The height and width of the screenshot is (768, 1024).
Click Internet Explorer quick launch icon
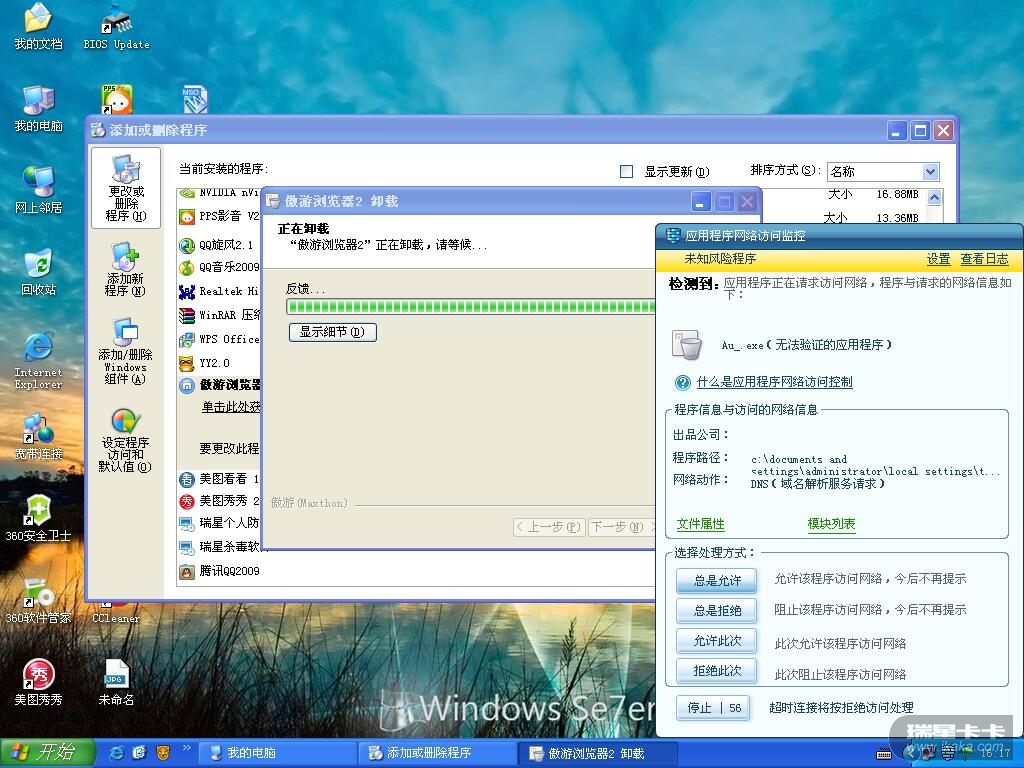(x=117, y=753)
